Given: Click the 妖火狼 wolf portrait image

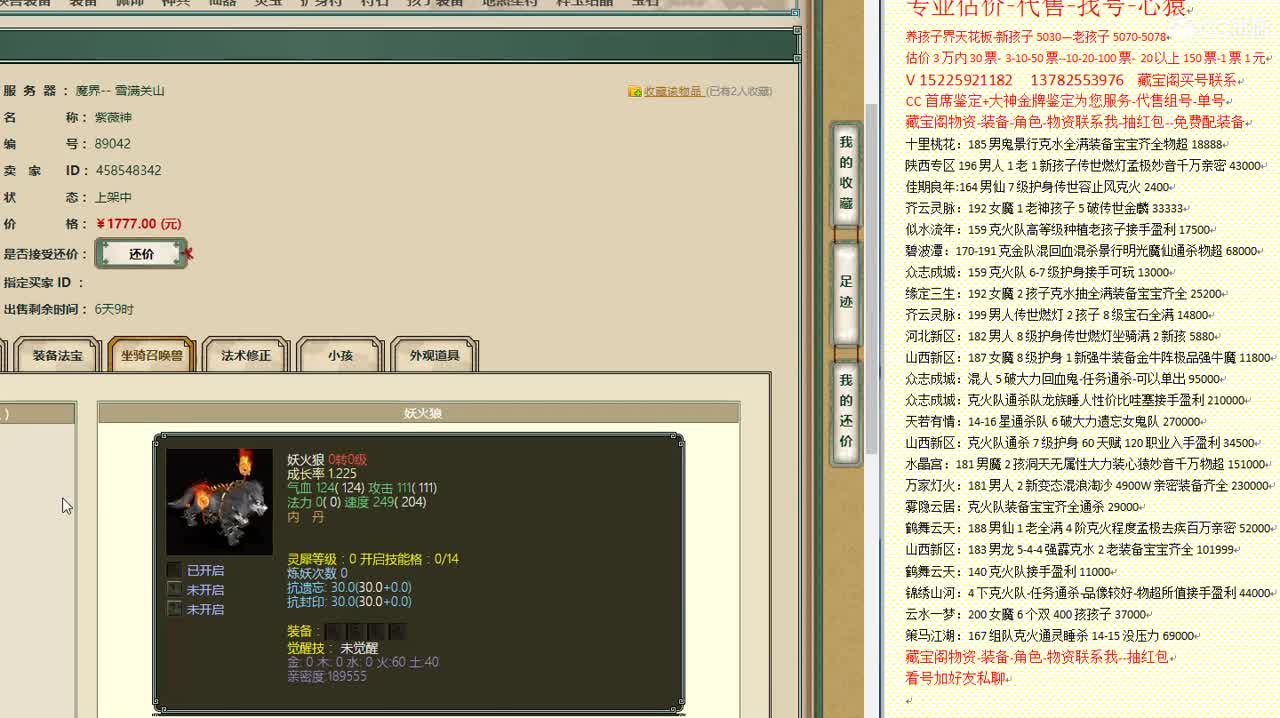Looking at the screenshot, I should (219, 502).
